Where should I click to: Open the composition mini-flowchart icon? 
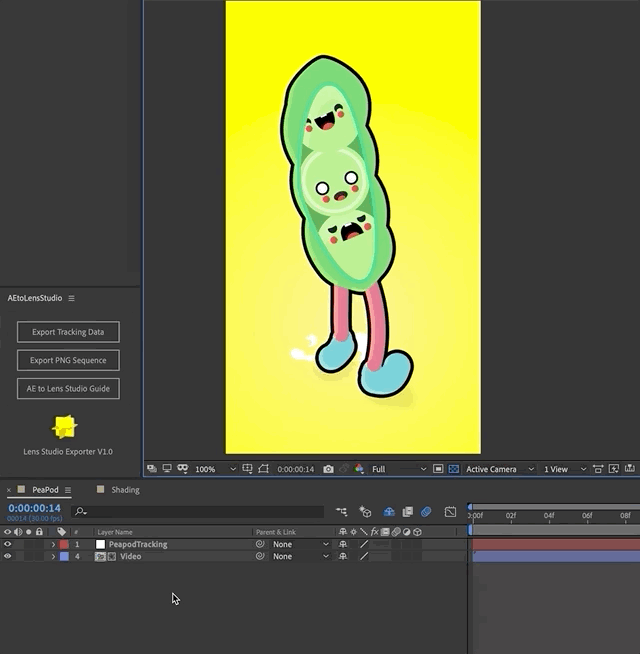tap(342, 512)
